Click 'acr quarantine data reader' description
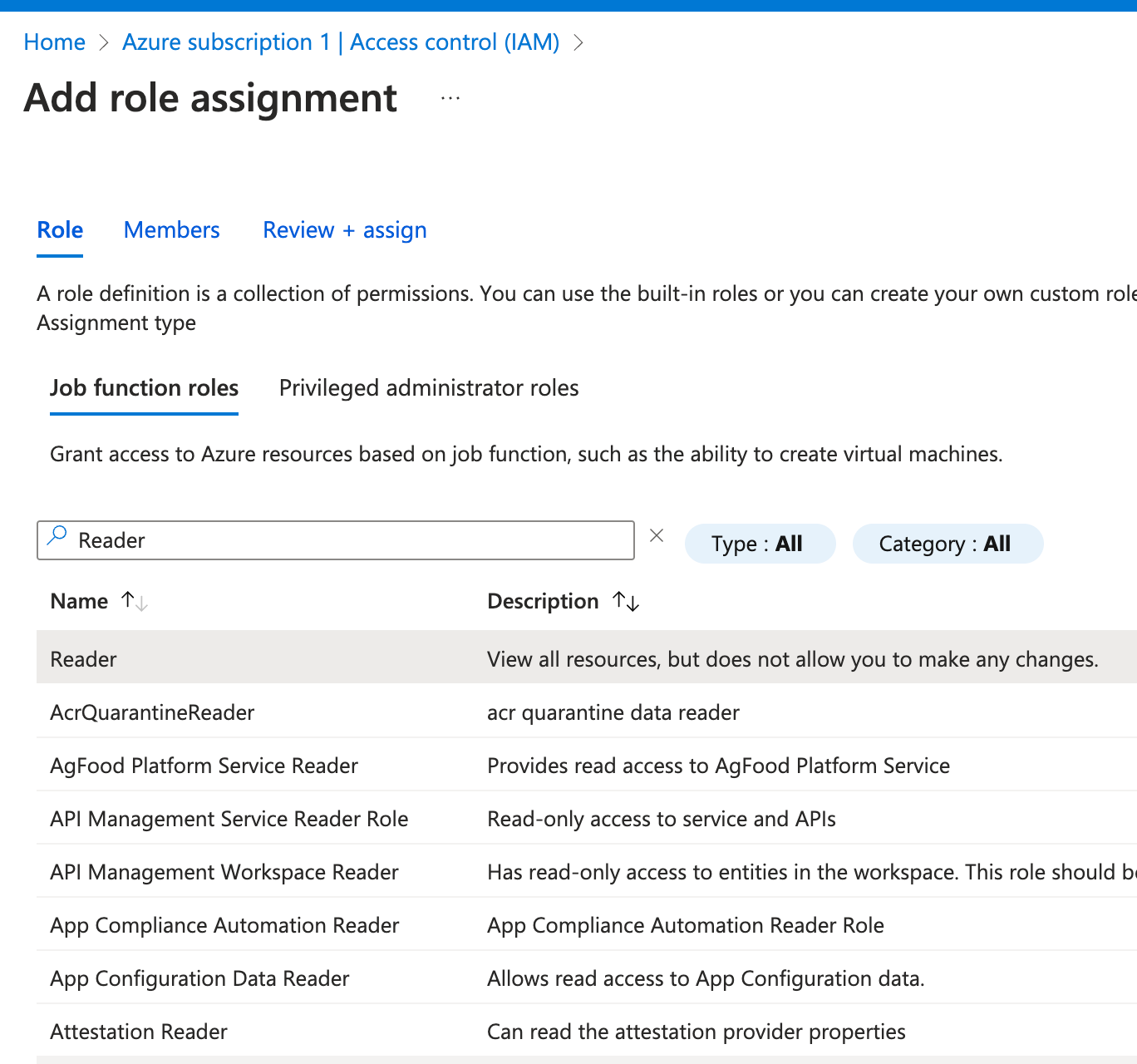 tap(613, 712)
